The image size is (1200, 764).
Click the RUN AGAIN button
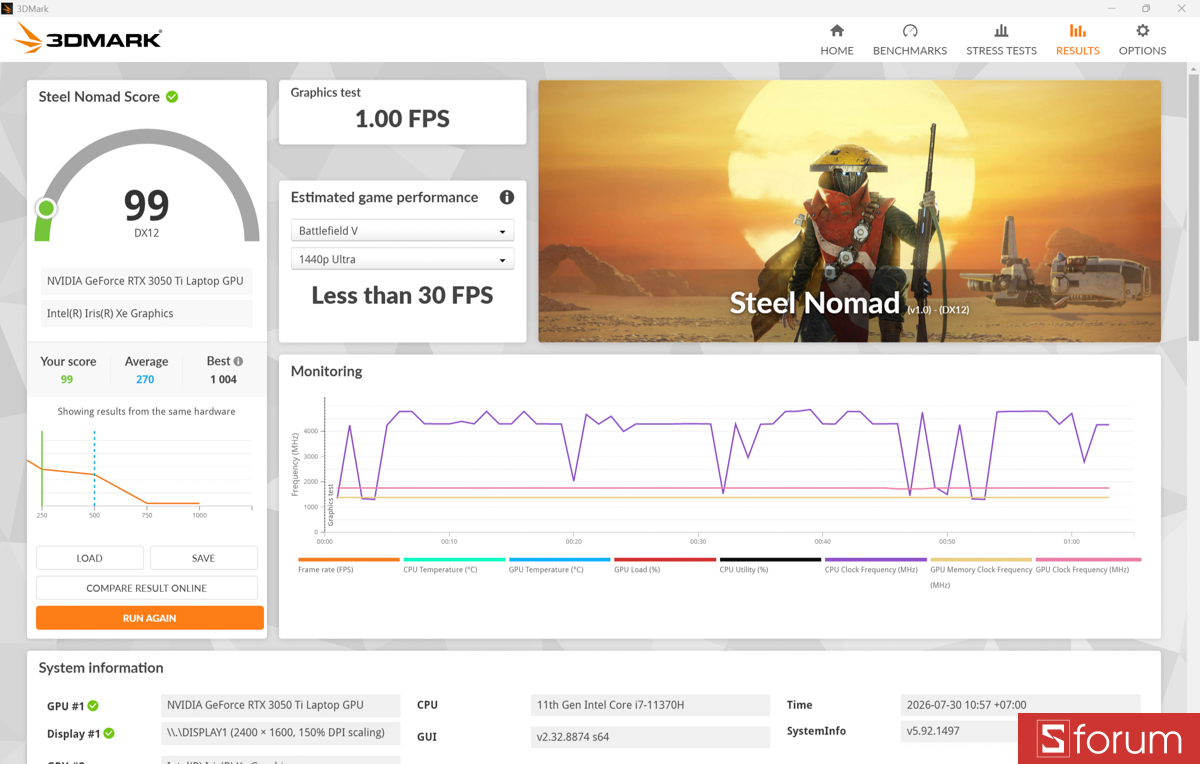[x=150, y=618]
